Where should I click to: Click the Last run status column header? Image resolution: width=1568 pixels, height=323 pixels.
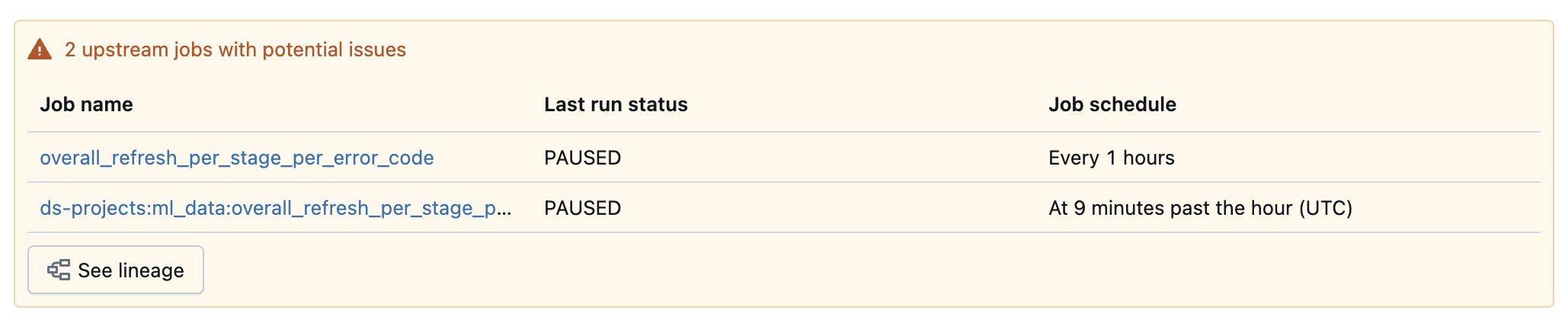point(616,104)
